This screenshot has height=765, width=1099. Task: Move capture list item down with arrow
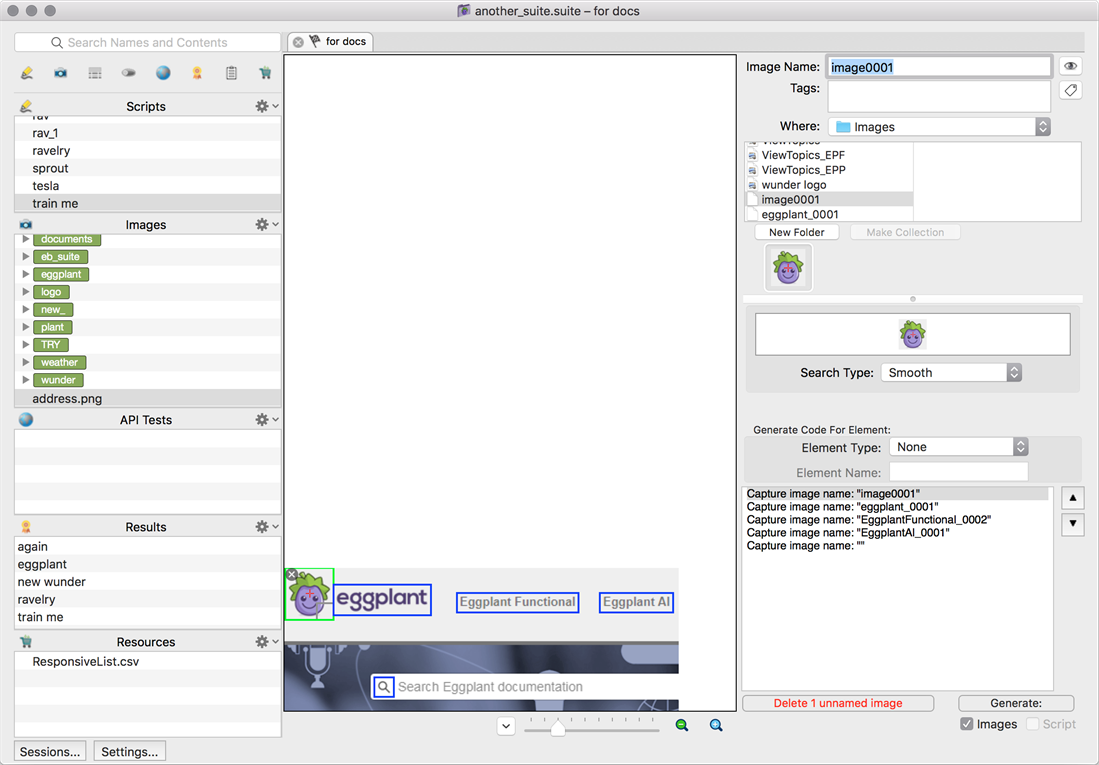tap(1073, 524)
